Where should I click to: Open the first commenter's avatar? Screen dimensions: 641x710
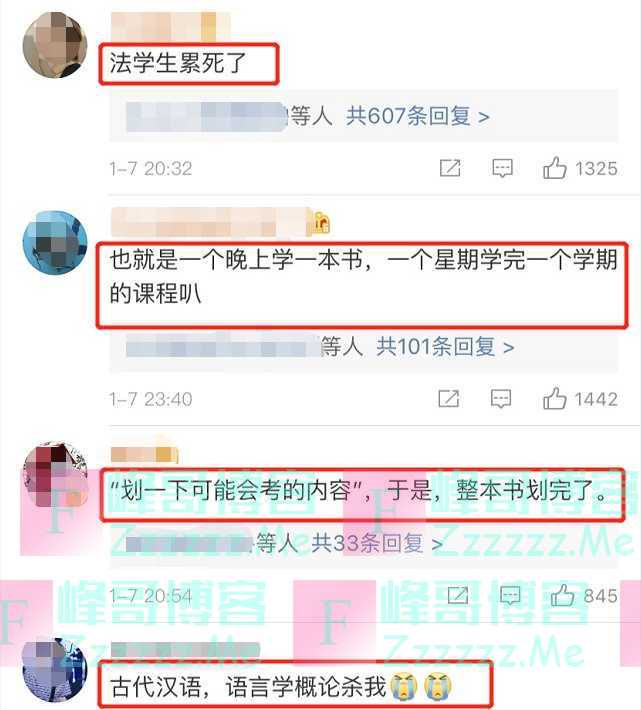click(55, 45)
